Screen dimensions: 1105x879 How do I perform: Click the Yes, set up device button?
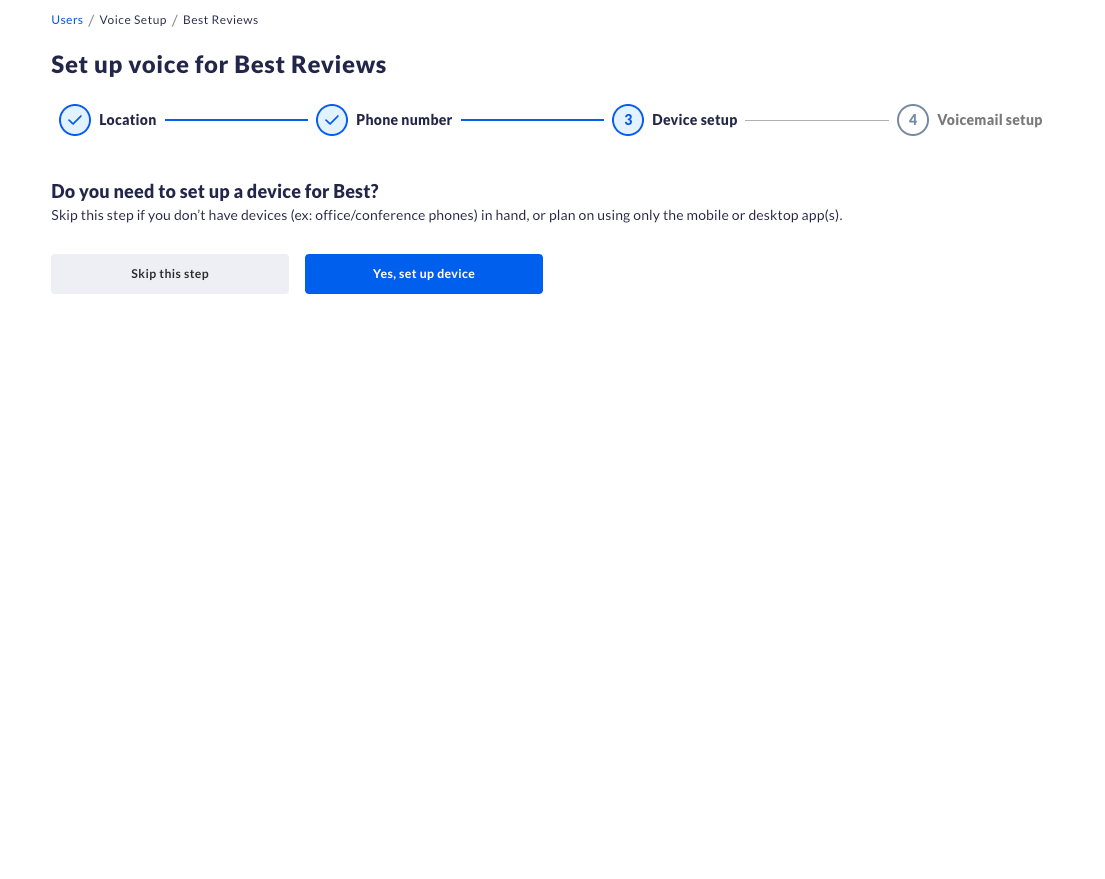click(x=423, y=273)
